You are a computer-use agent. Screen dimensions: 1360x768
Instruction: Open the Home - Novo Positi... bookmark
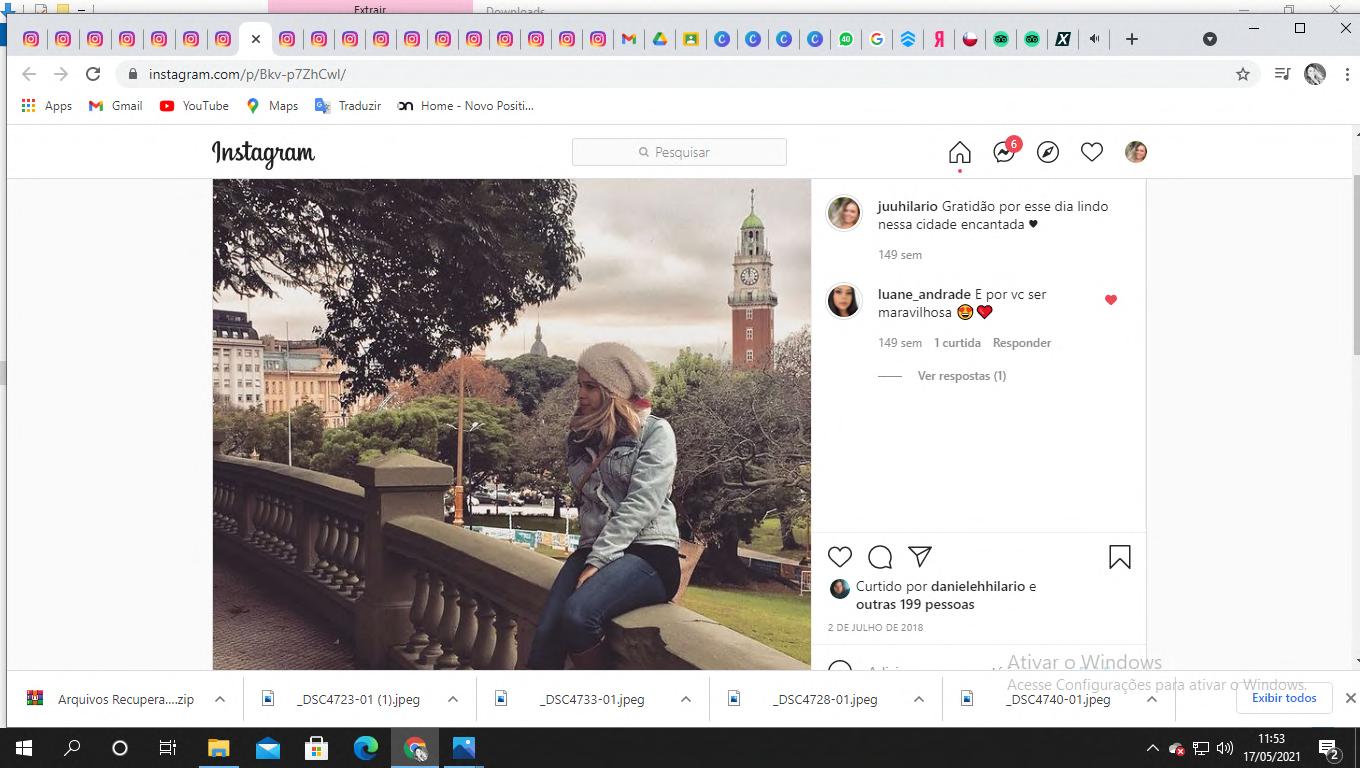466,106
